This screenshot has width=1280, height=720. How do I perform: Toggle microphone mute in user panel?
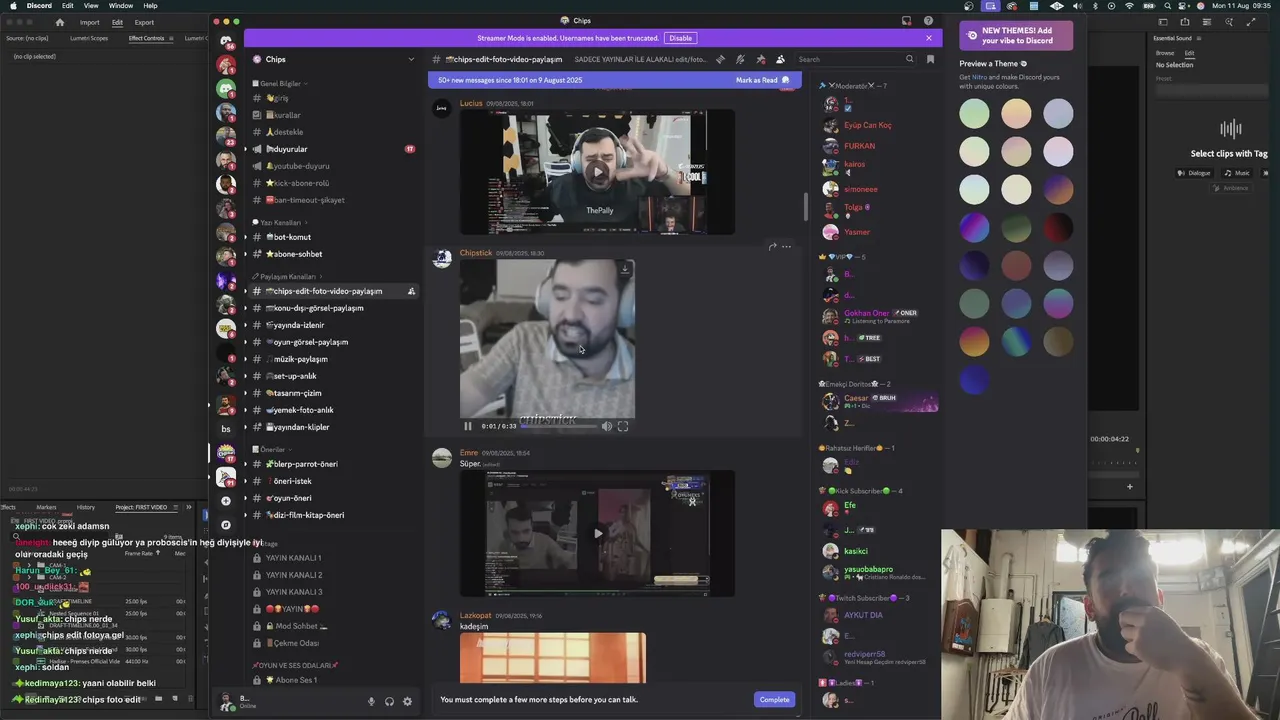click(371, 701)
